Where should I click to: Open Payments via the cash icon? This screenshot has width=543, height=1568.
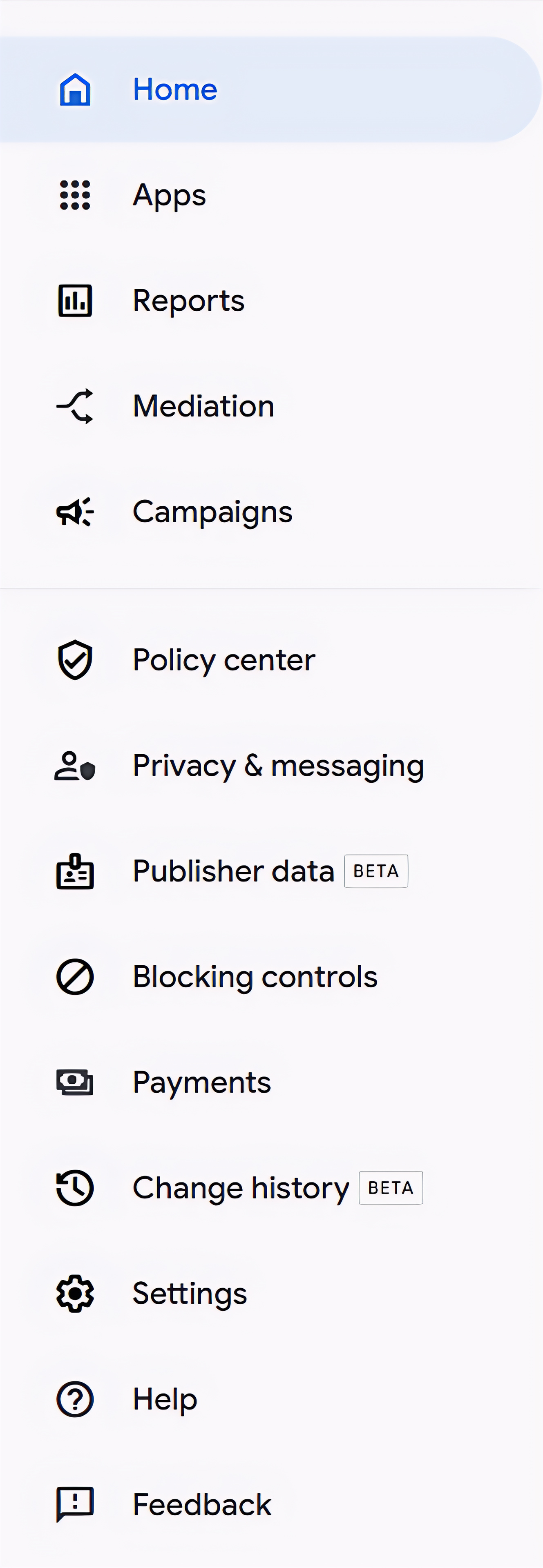(x=74, y=1082)
